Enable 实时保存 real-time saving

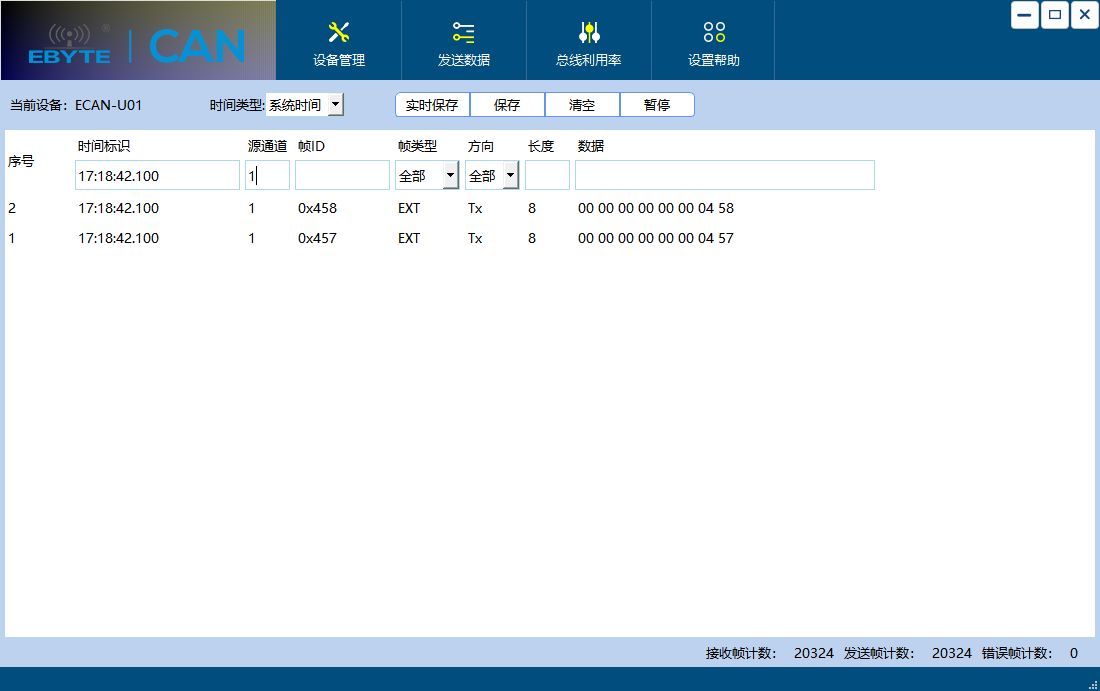click(x=432, y=104)
